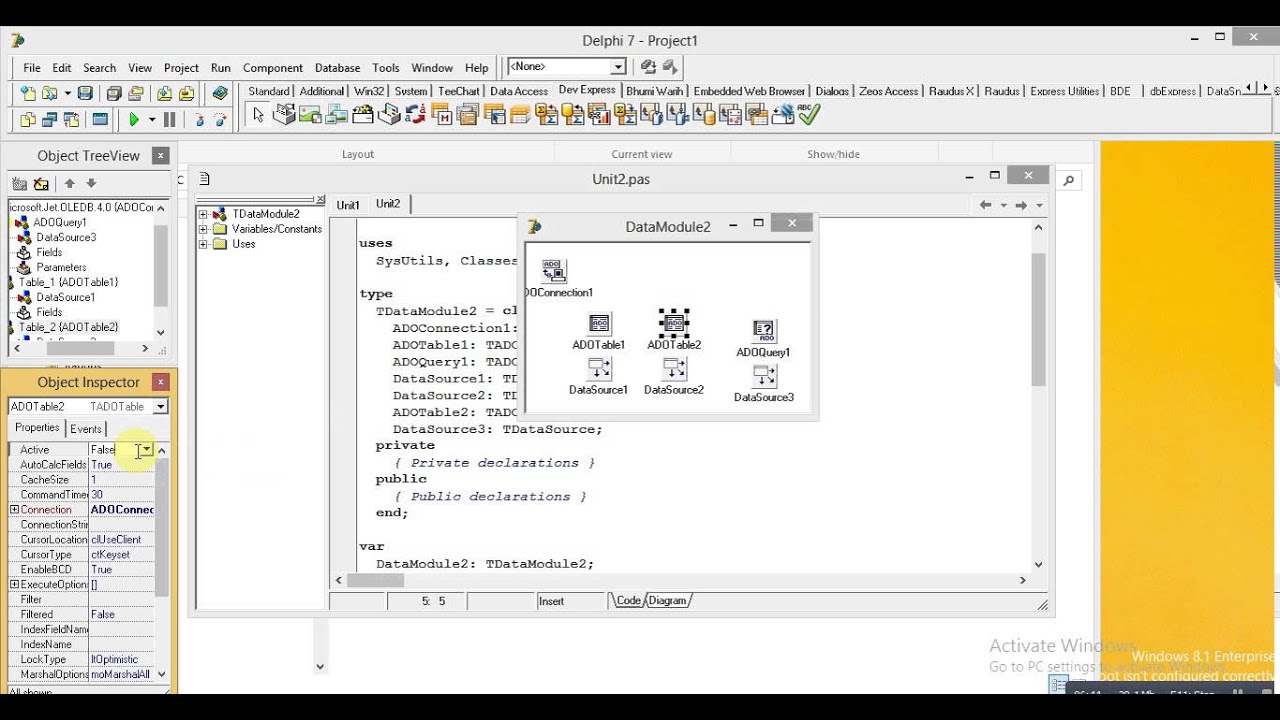Select the arrow cursor palette tool
This screenshot has height=720, width=1280.
(x=258, y=116)
